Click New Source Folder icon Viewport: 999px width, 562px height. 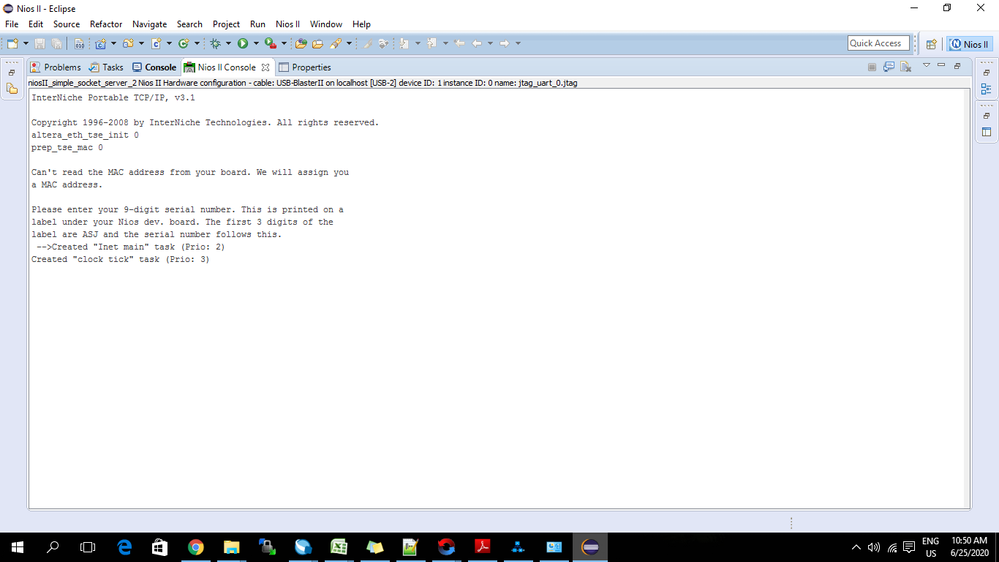click(x=128, y=43)
